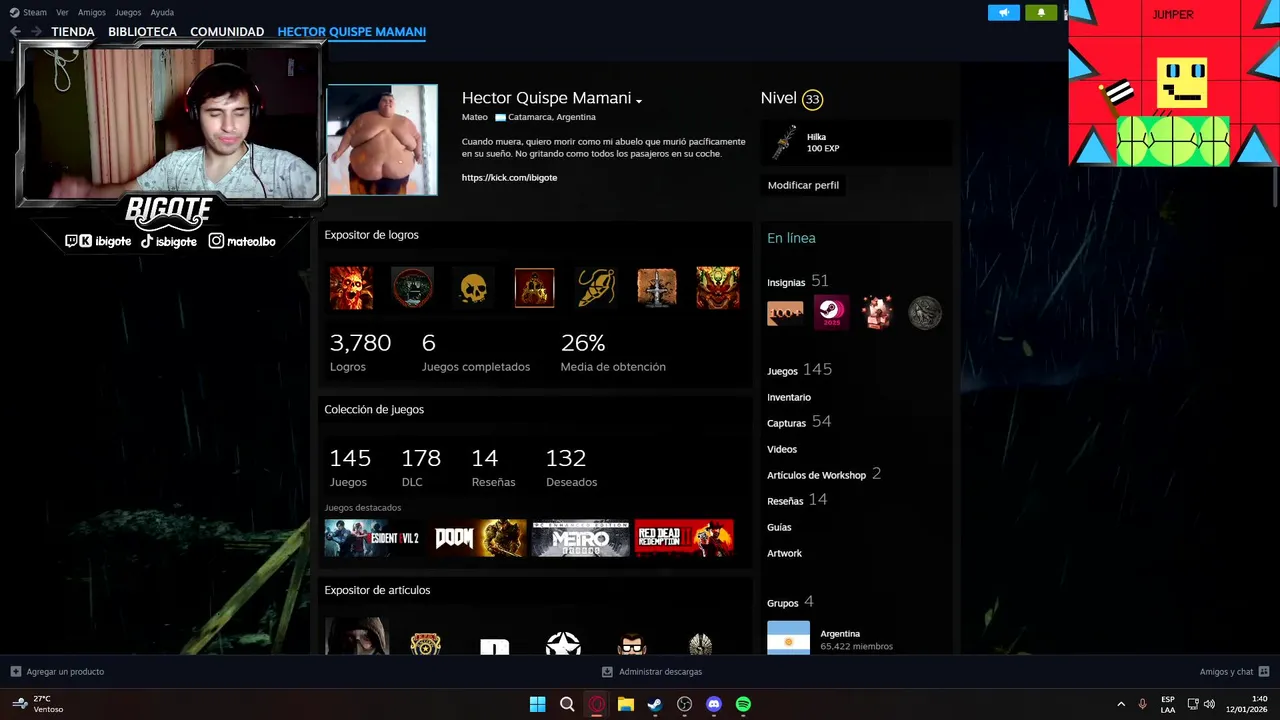Select the pink creature badge
This screenshot has width=1280, height=720.
click(878, 313)
